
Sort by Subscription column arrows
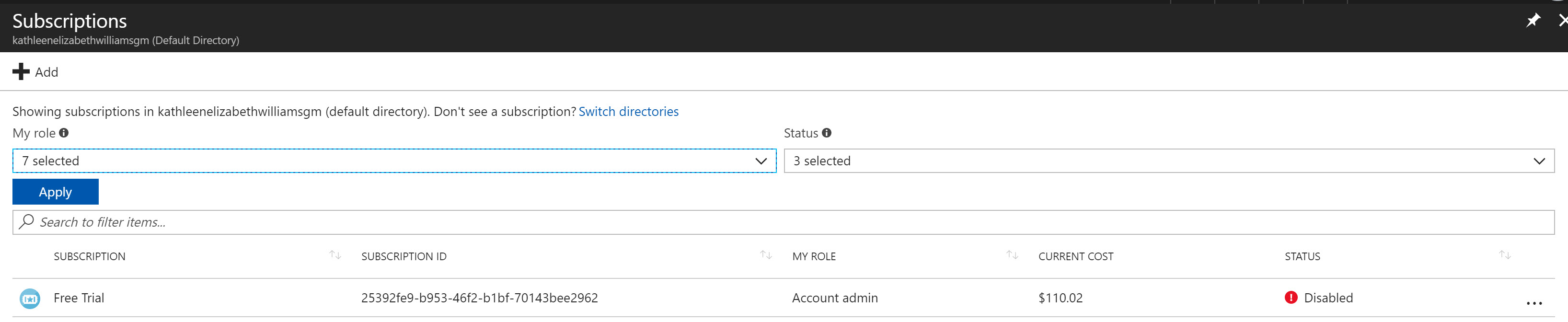[x=335, y=255]
